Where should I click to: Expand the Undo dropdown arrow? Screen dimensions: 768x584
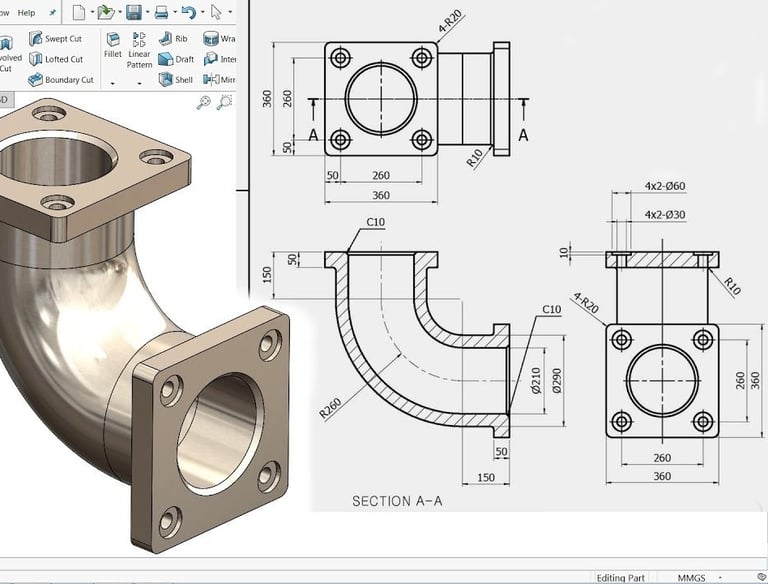tap(202, 12)
